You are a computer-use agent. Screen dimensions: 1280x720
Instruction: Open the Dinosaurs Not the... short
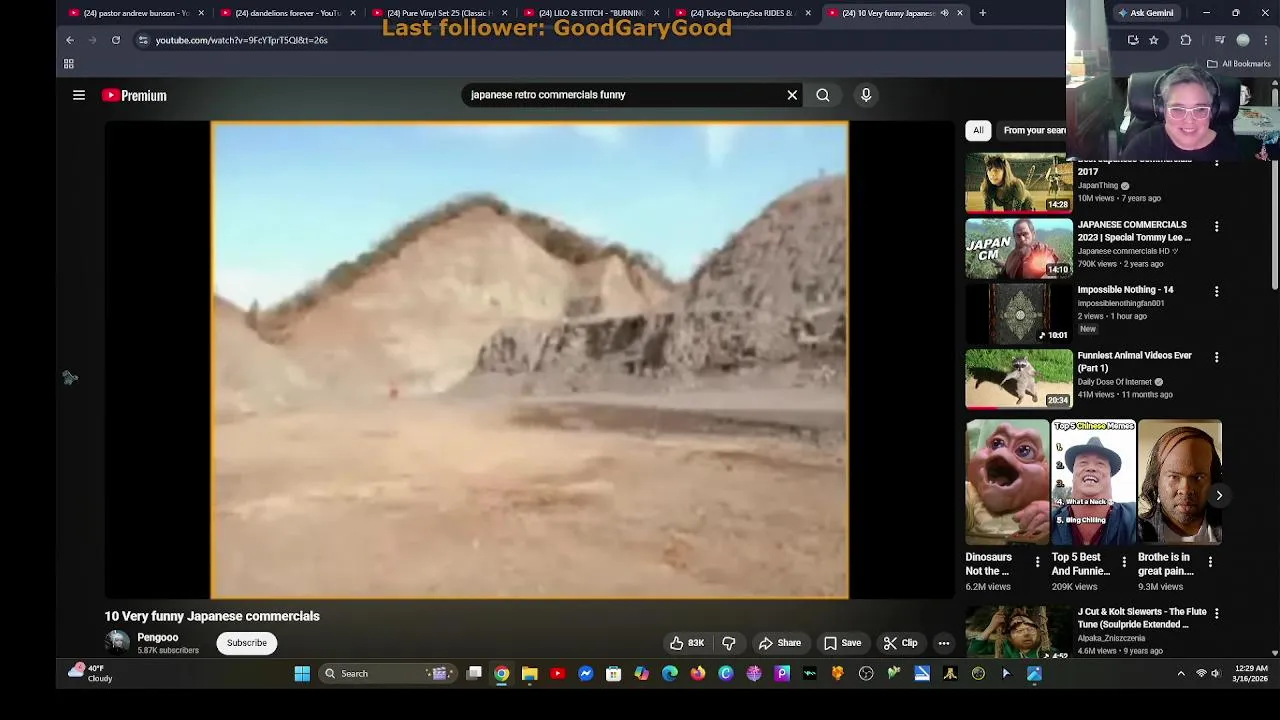pos(1007,482)
